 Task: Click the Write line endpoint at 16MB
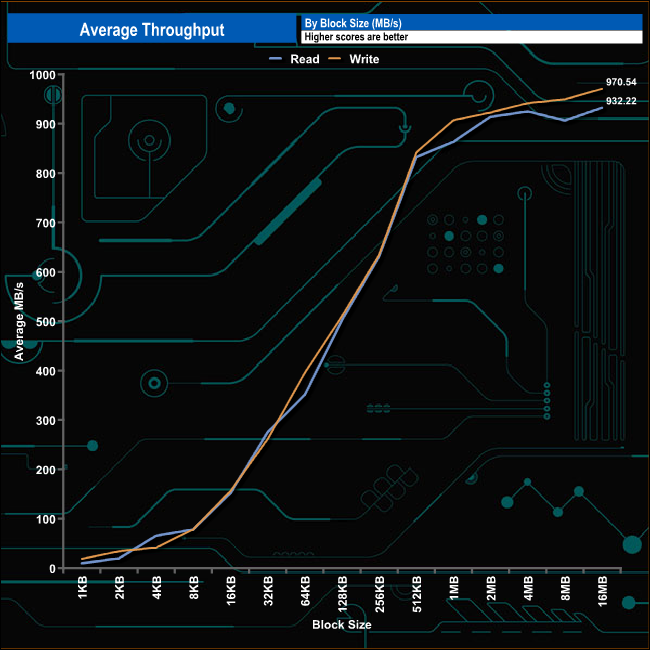[602, 89]
